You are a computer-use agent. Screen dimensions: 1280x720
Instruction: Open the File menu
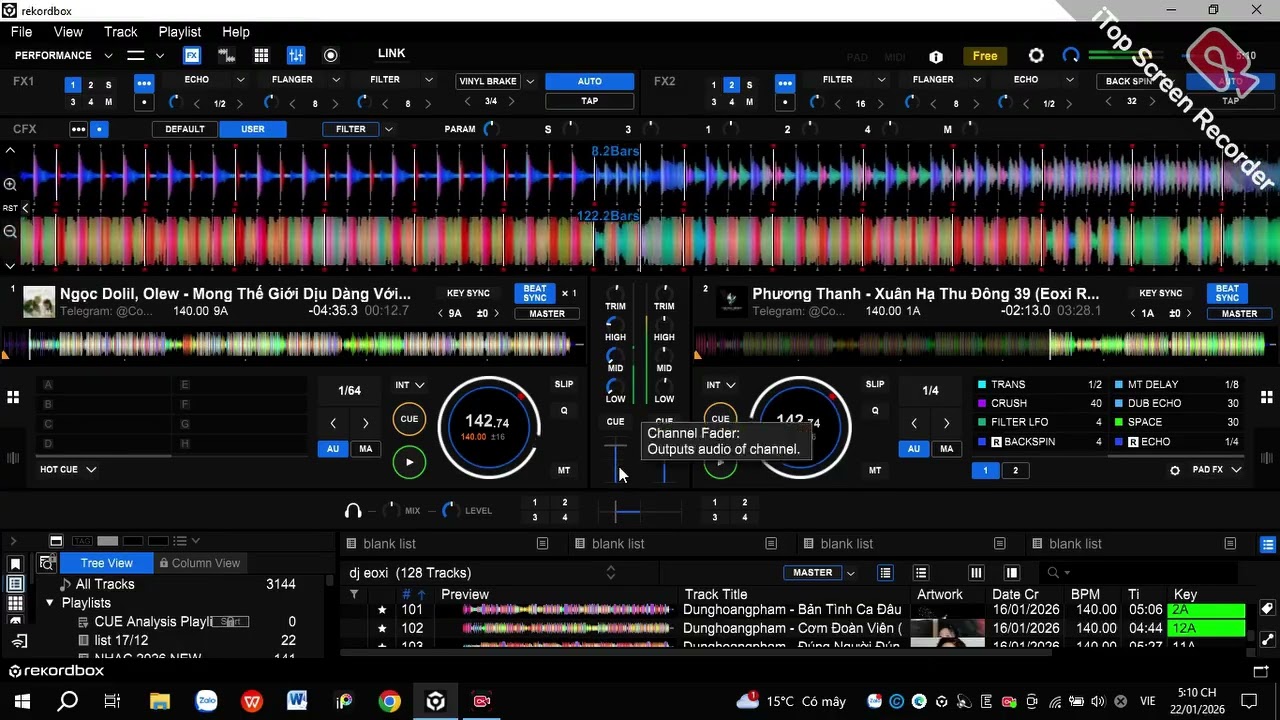pos(21,32)
